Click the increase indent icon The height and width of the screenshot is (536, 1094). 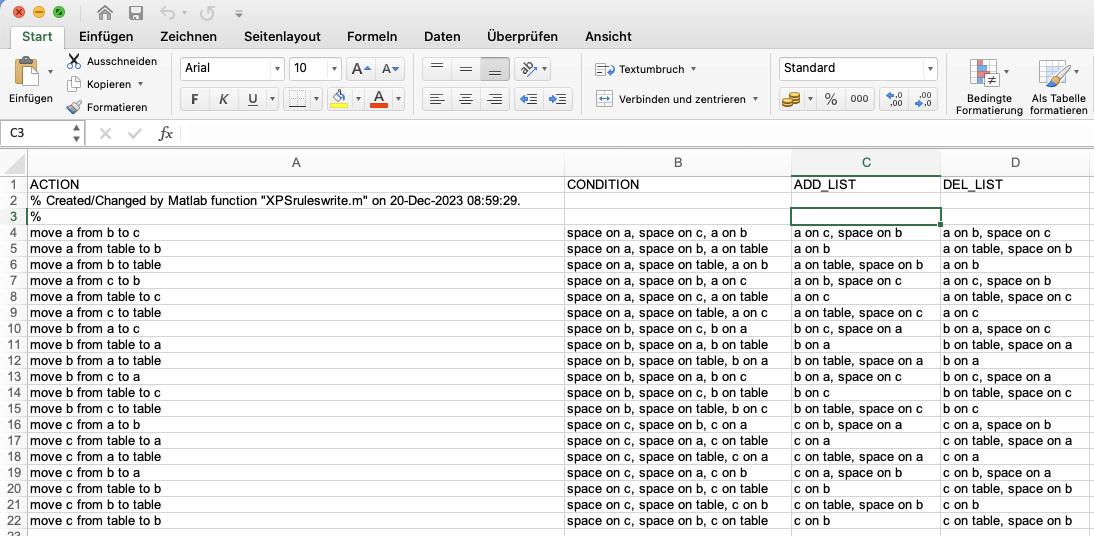coord(558,99)
